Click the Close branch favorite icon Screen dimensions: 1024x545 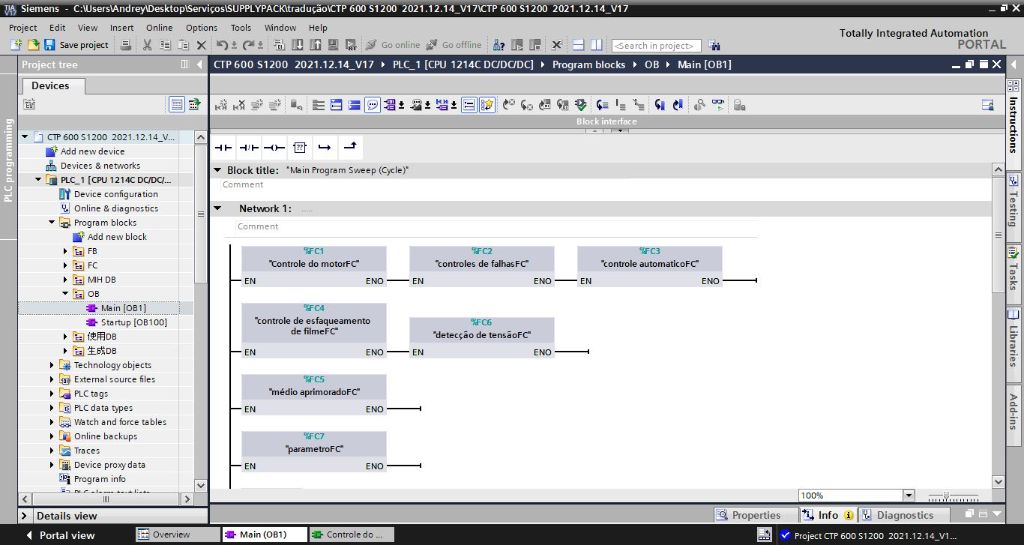coord(350,147)
